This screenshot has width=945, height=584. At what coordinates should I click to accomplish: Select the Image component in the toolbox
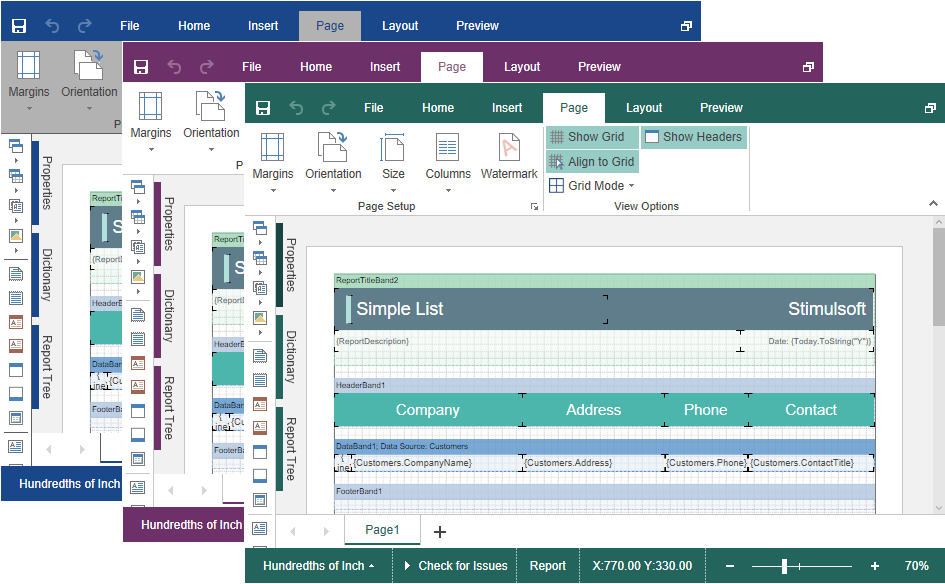point(260,319)
